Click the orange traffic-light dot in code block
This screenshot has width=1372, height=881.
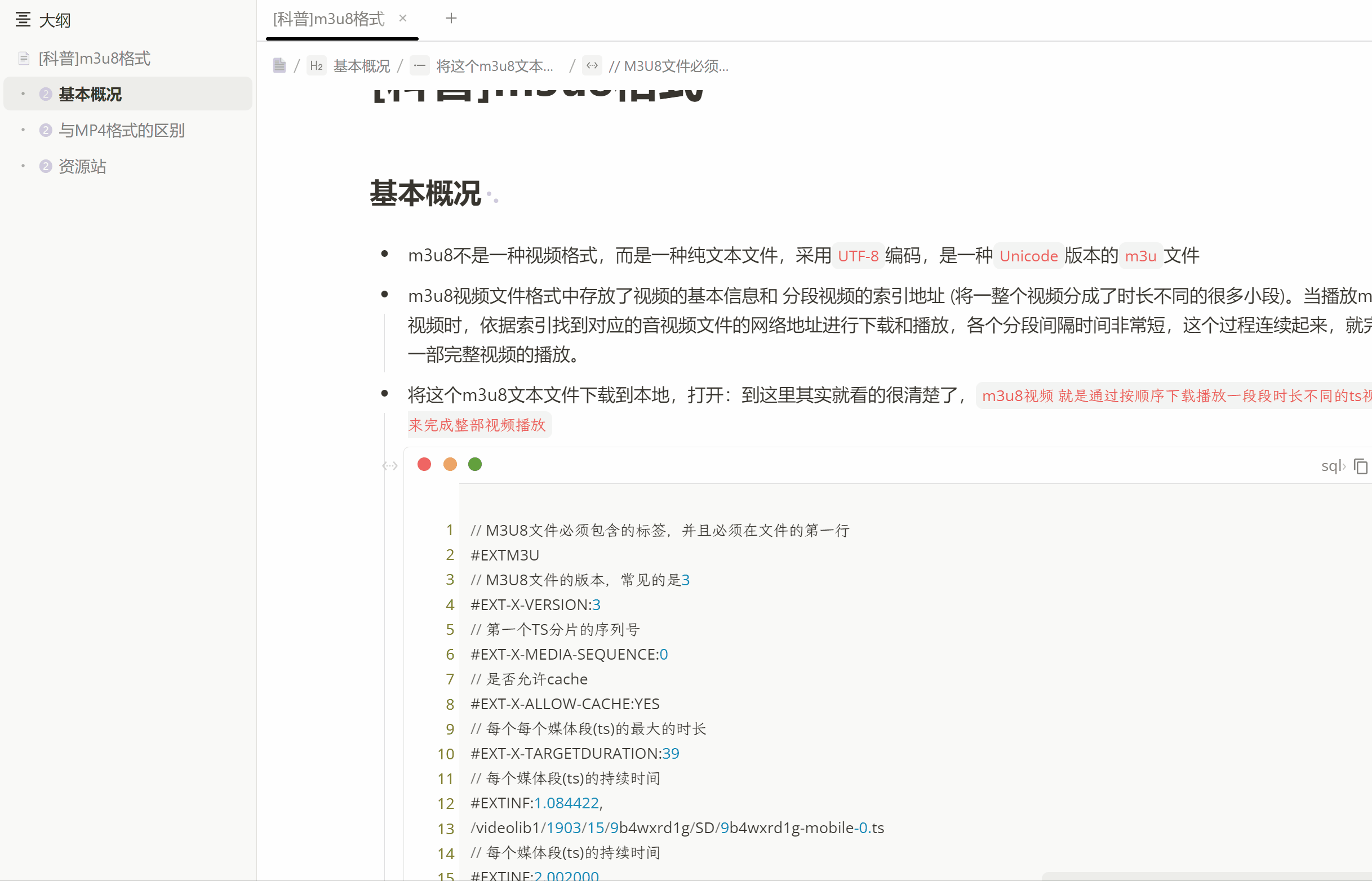tap(450, 464)
